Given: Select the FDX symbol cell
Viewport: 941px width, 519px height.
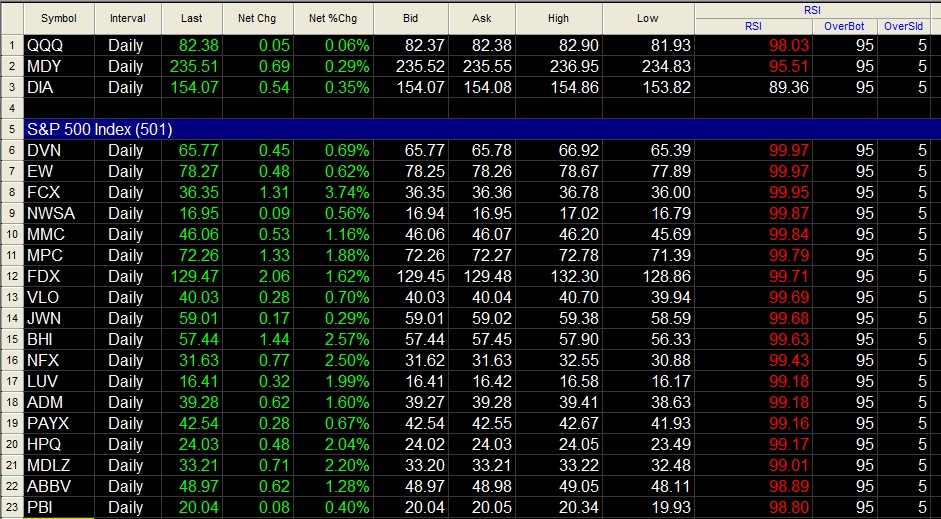Looking at the screenshot, I should (59, 276).
